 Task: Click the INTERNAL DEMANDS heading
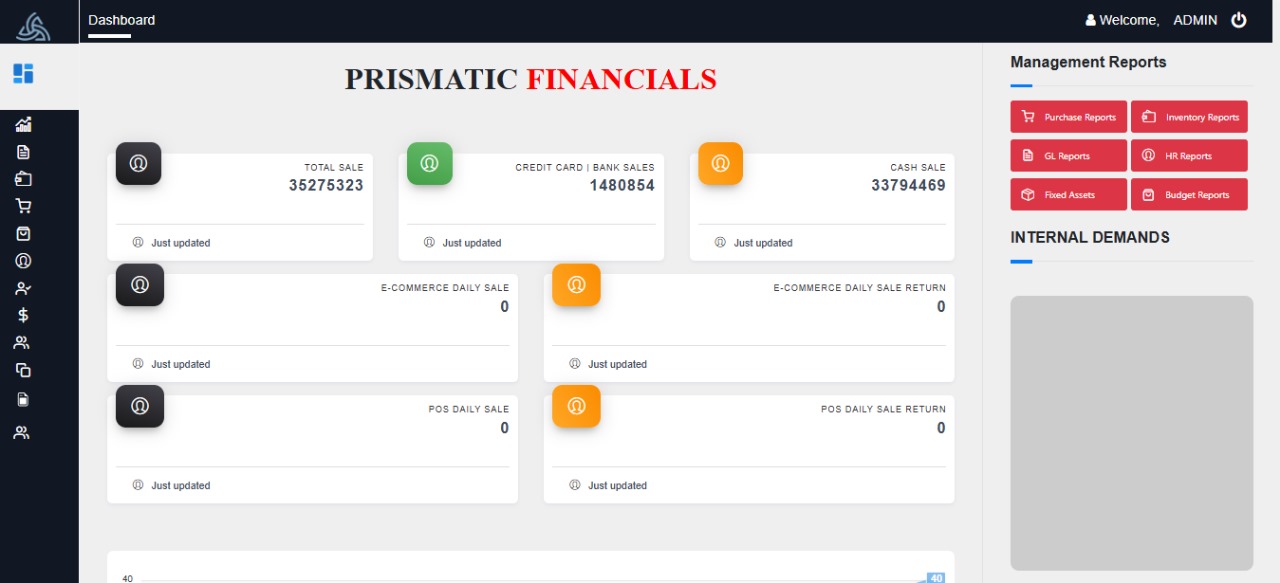[1090, 238]
